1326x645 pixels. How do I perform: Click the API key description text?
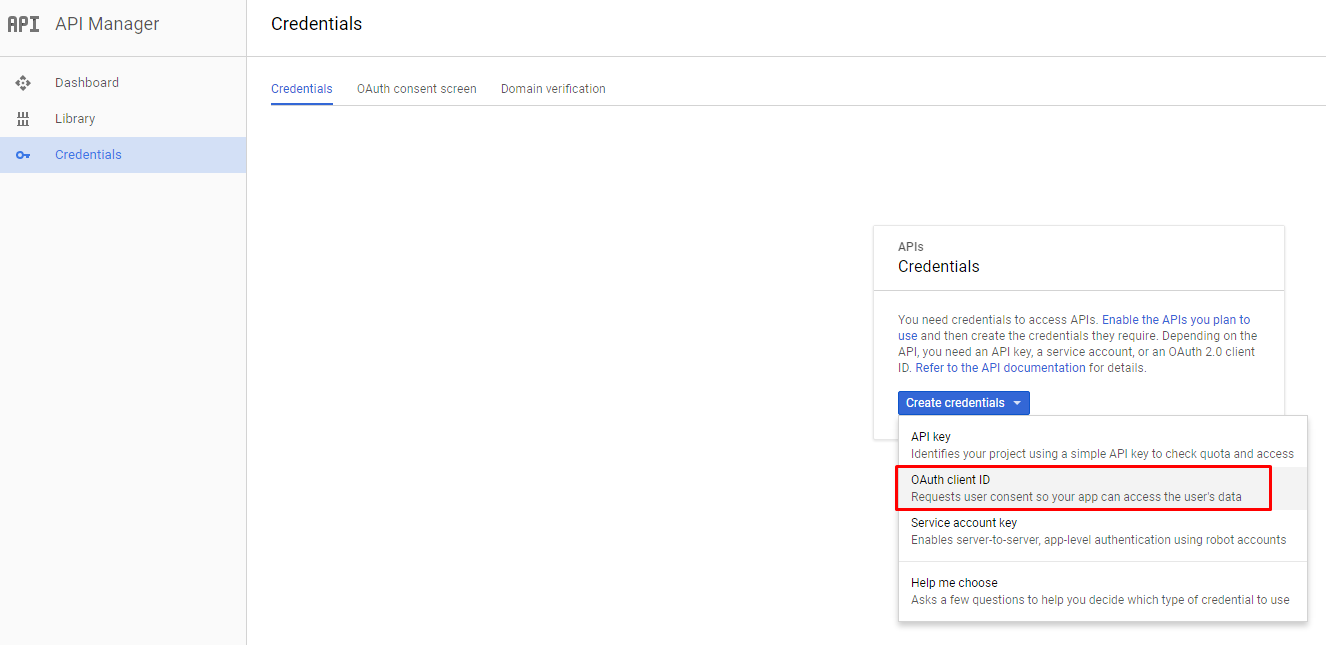pyautogui.click(x=1102, y=454)
